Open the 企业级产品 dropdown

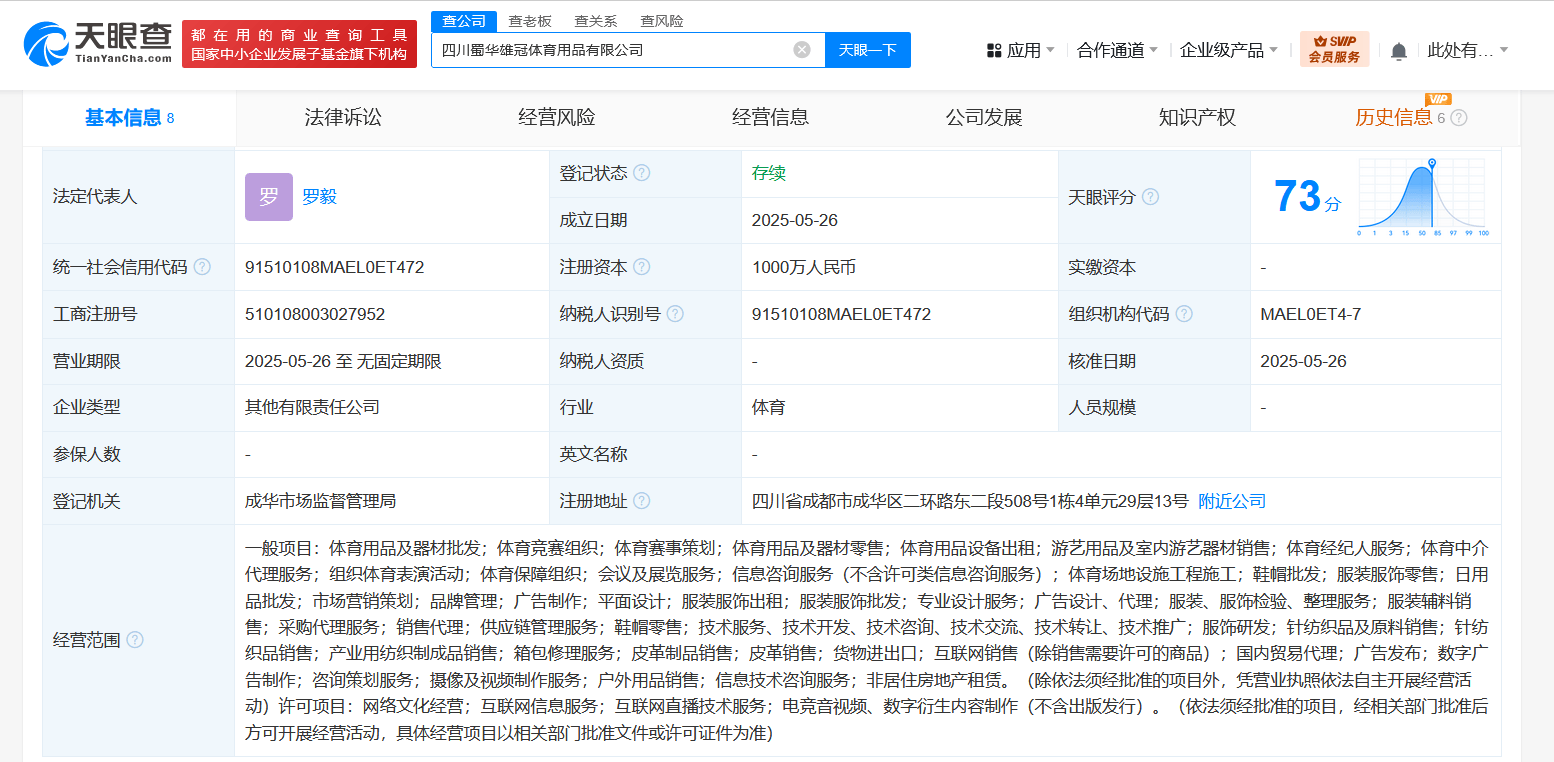[x=1228, y=50]
